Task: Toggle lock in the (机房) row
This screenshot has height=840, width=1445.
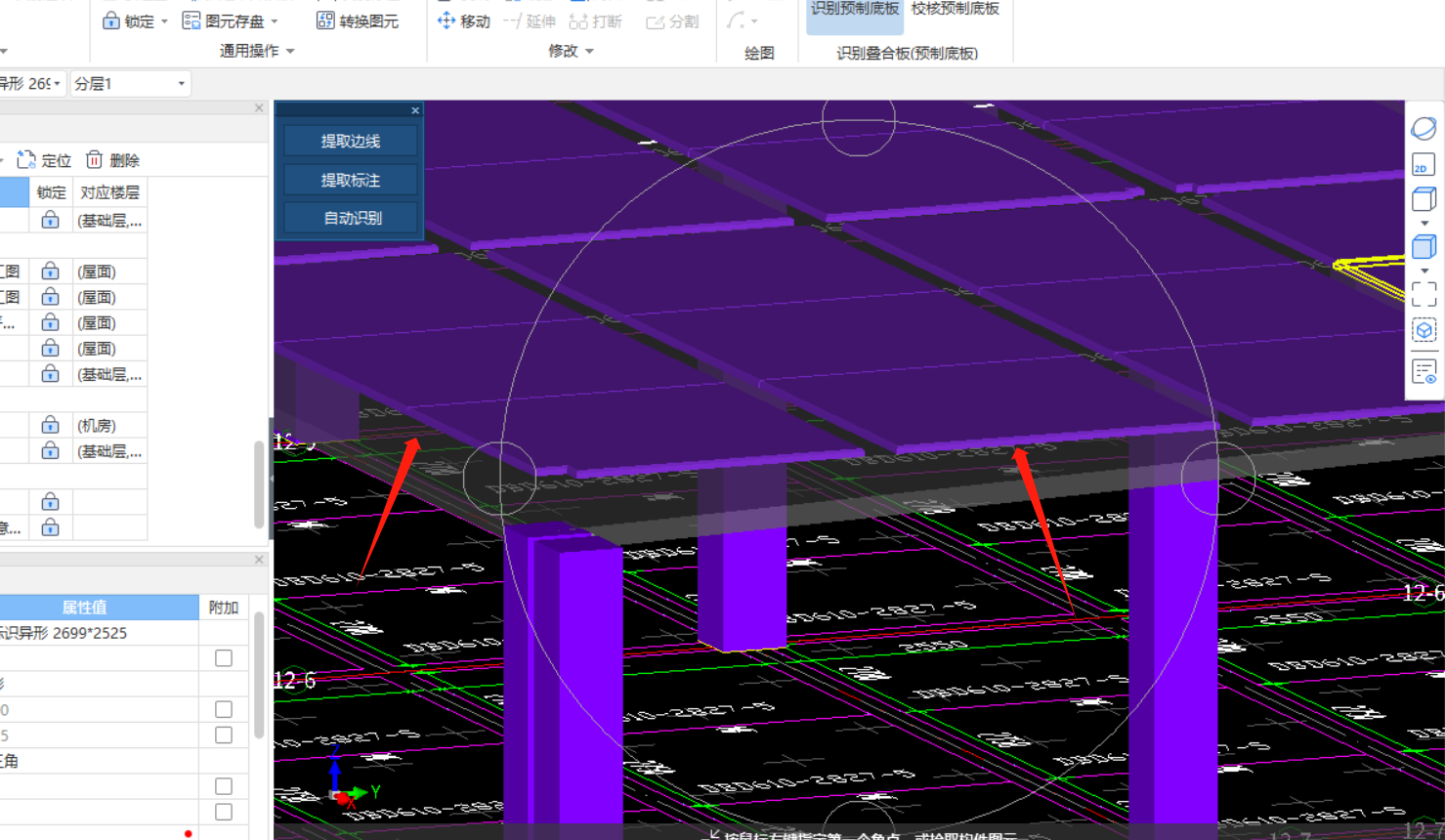Action: click(x=51, y=426)
